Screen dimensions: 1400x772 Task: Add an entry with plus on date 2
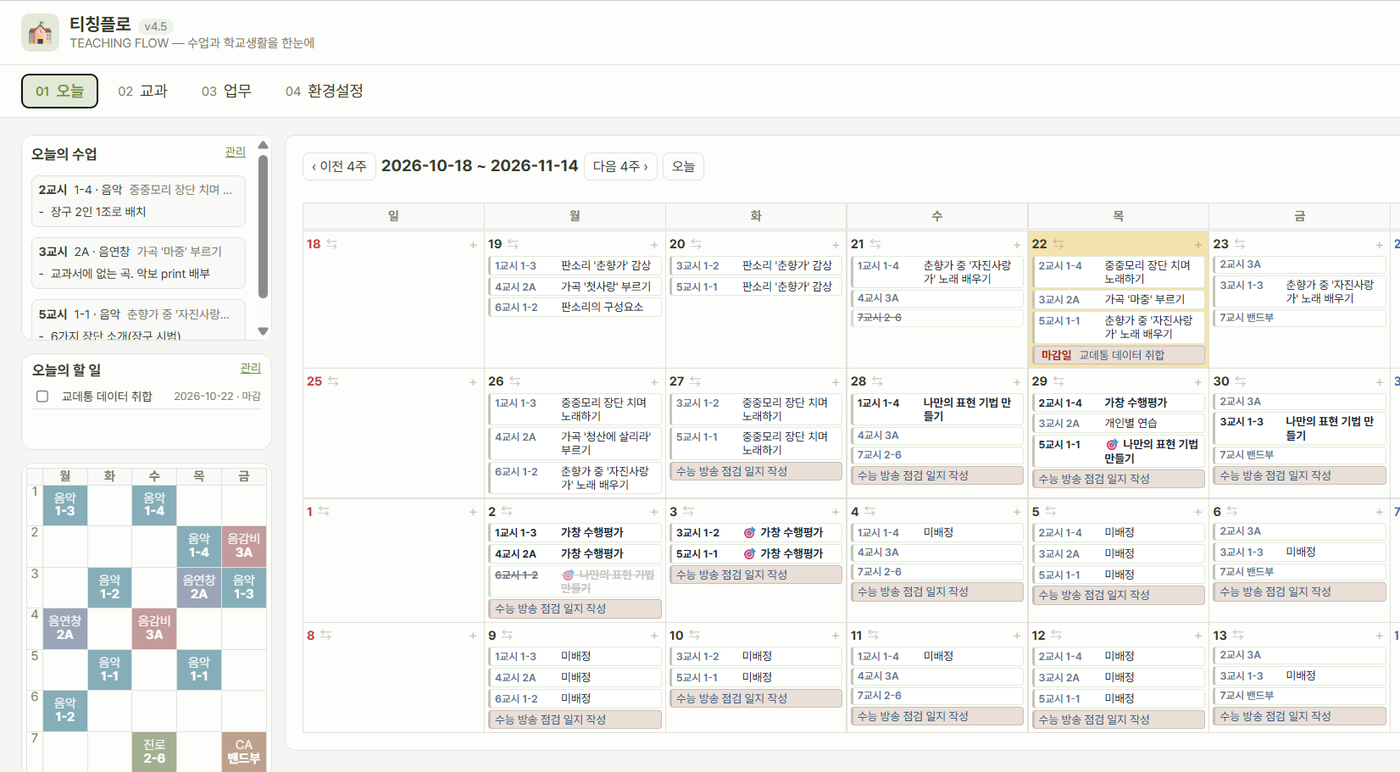click(655, 512)
